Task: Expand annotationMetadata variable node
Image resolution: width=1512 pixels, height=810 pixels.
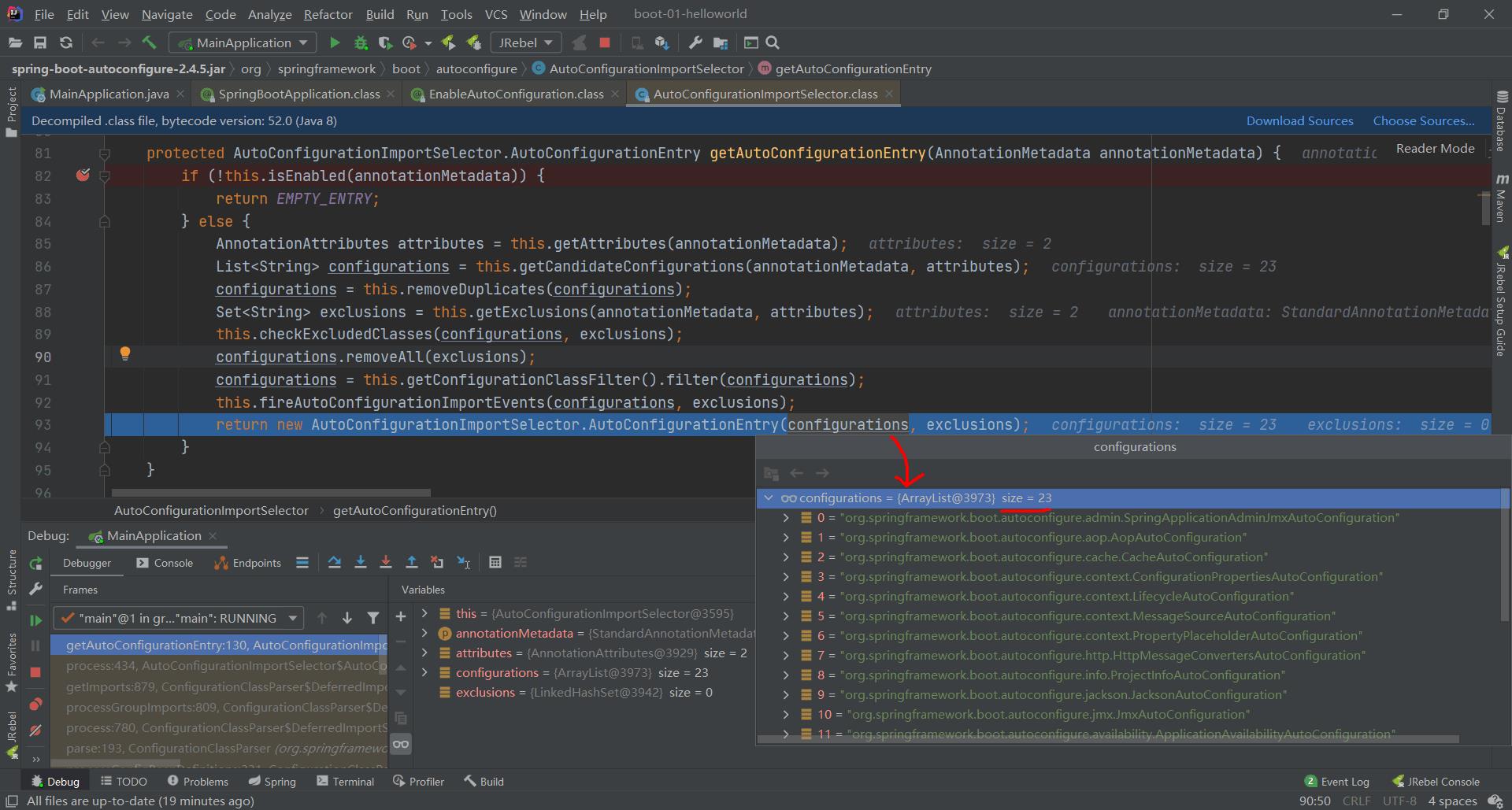Action: 424,633
